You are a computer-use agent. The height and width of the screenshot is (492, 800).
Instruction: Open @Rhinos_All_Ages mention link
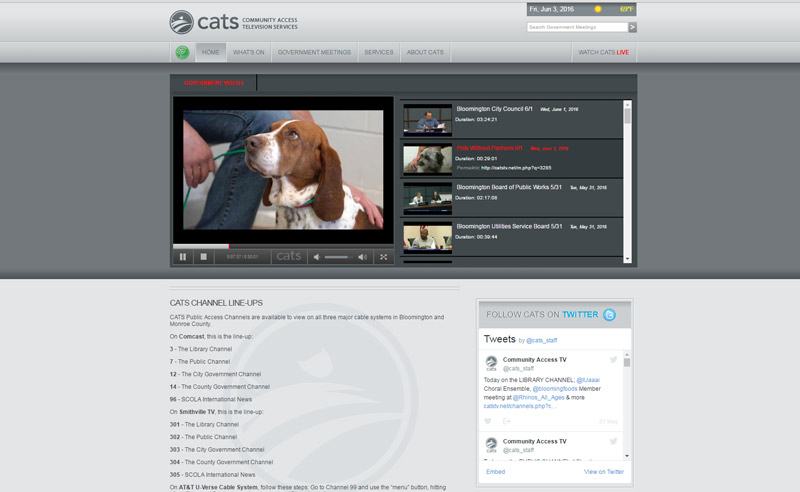coord(538,397)
